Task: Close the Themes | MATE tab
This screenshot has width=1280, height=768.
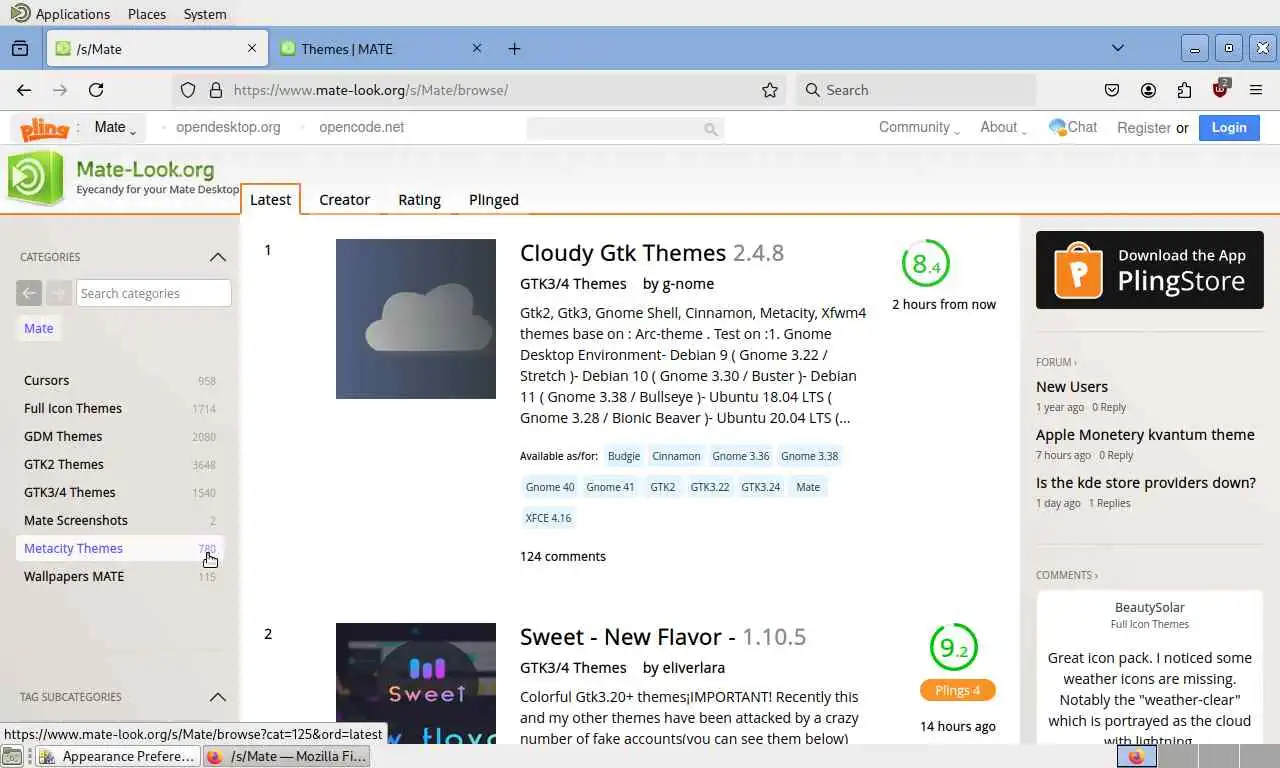Action: (477, 48)
